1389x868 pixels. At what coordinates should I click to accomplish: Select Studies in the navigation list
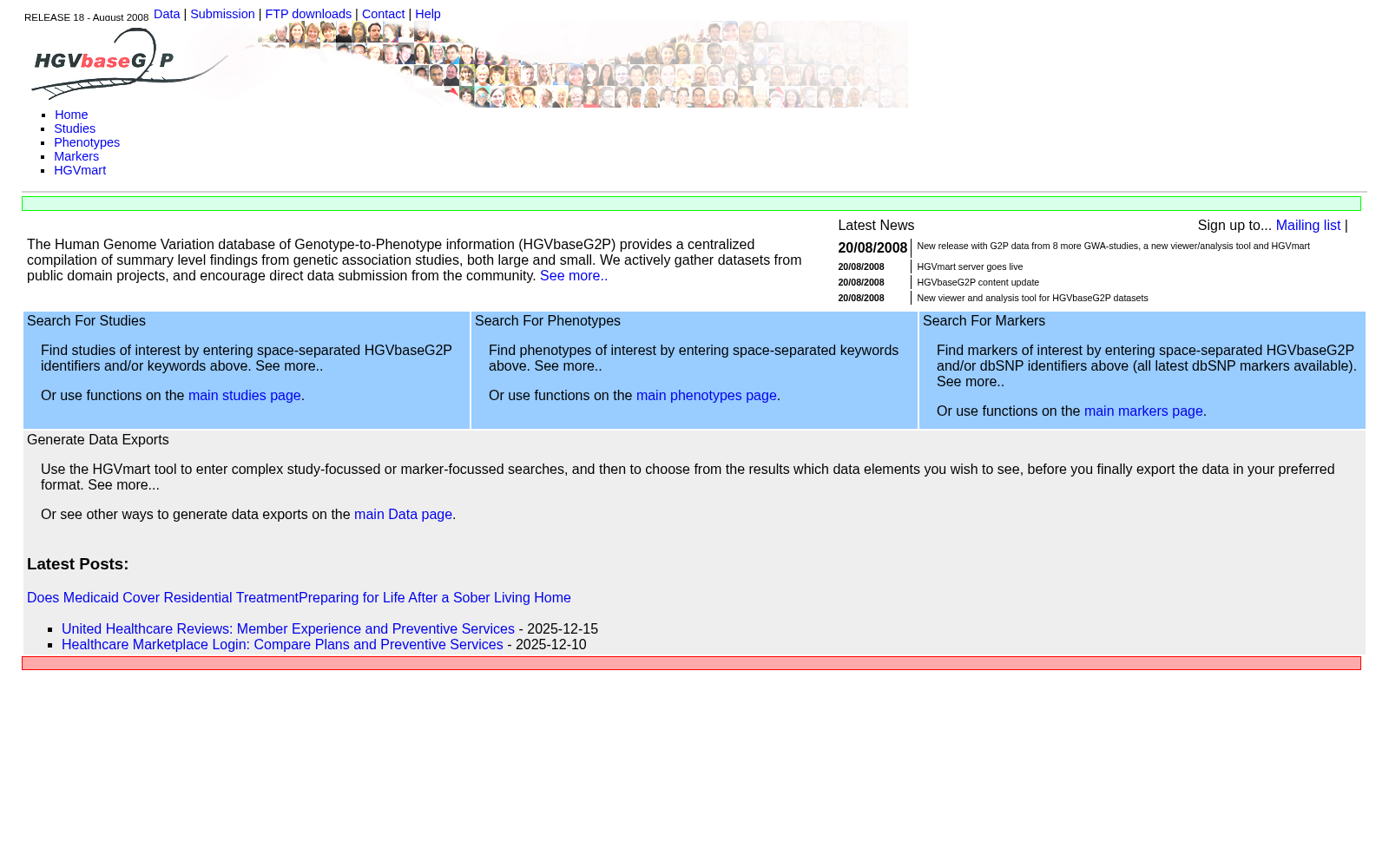tap(75, 128)
